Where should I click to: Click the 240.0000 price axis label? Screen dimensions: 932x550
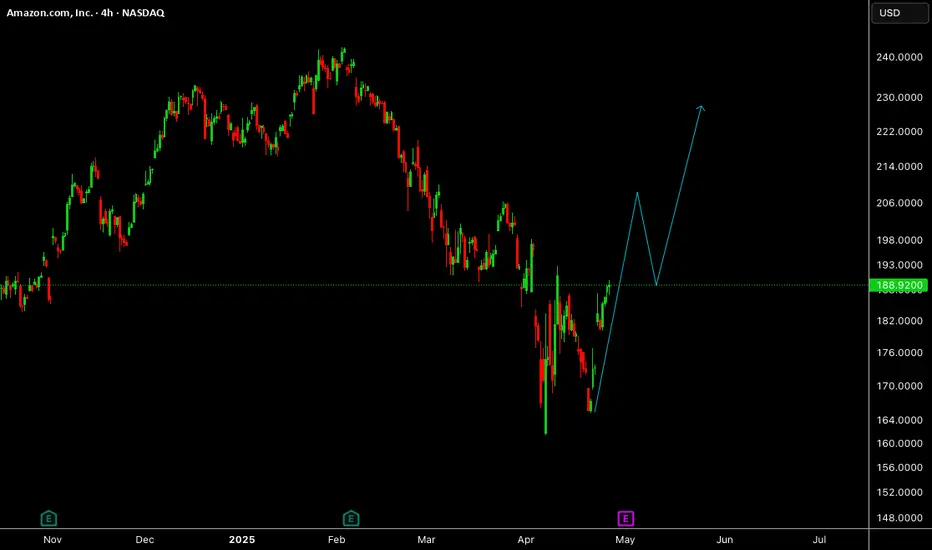pos(899,57)
